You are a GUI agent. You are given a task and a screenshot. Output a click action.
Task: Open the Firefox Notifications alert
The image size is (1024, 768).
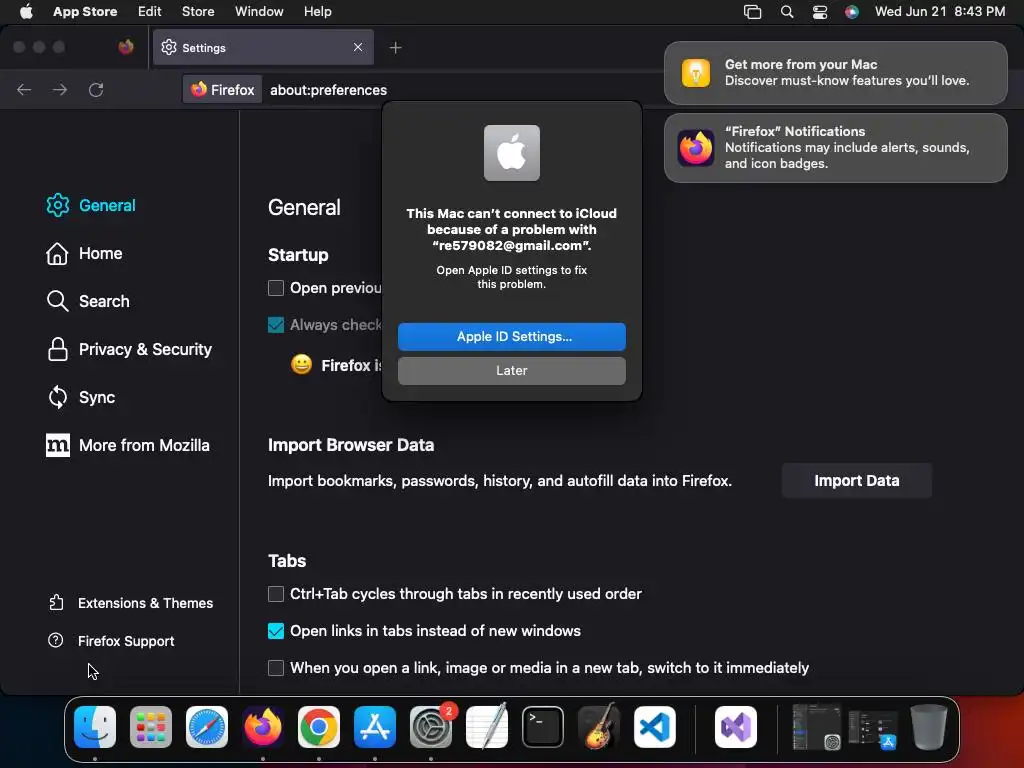pyautogui.click(x=835, y=148)
